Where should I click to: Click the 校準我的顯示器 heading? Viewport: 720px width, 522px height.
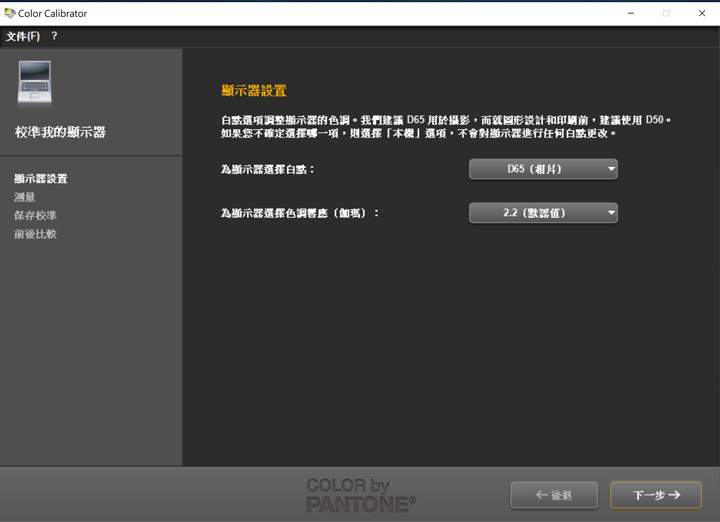pos(60,132)
